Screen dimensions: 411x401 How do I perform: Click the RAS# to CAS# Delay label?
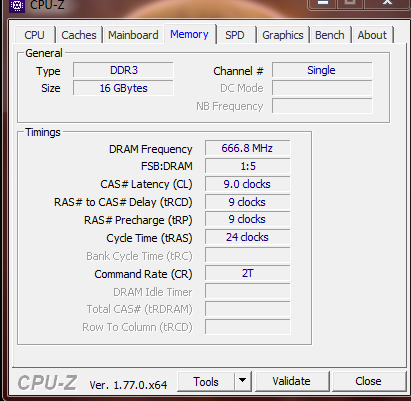[123, 202]
